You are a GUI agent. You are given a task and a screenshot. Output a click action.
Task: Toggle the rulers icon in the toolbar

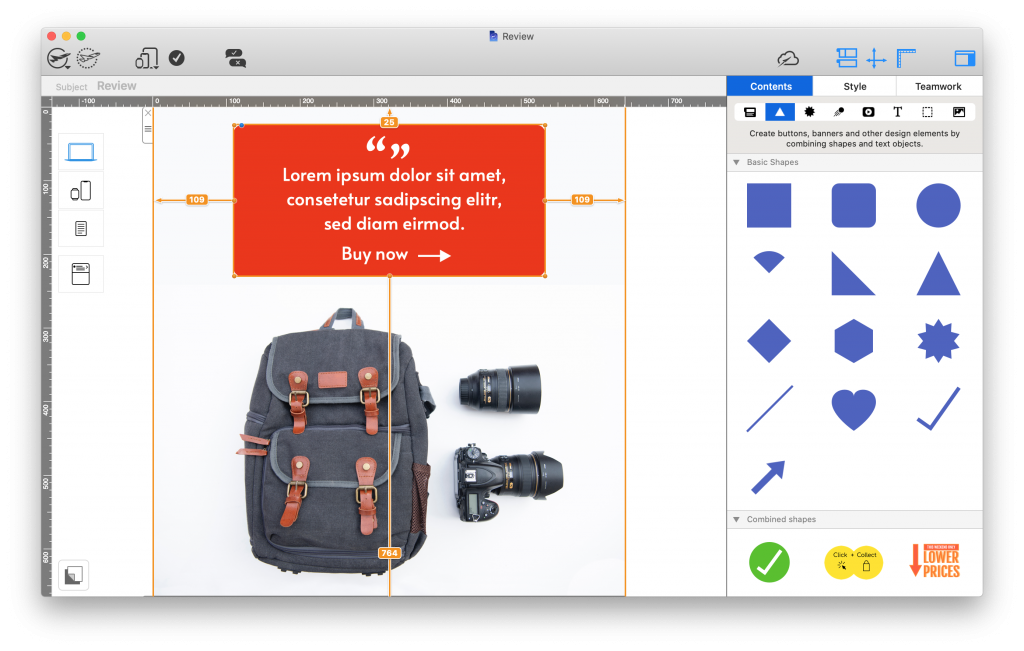906,58
